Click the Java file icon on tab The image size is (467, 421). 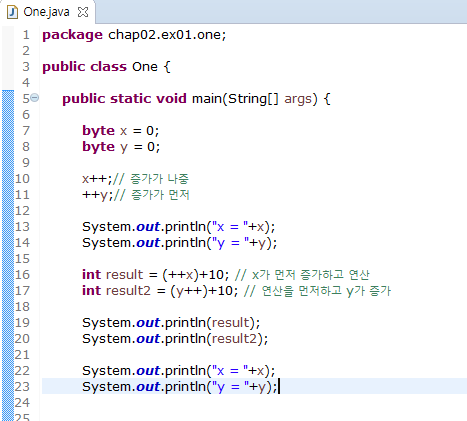pos(13,12)
